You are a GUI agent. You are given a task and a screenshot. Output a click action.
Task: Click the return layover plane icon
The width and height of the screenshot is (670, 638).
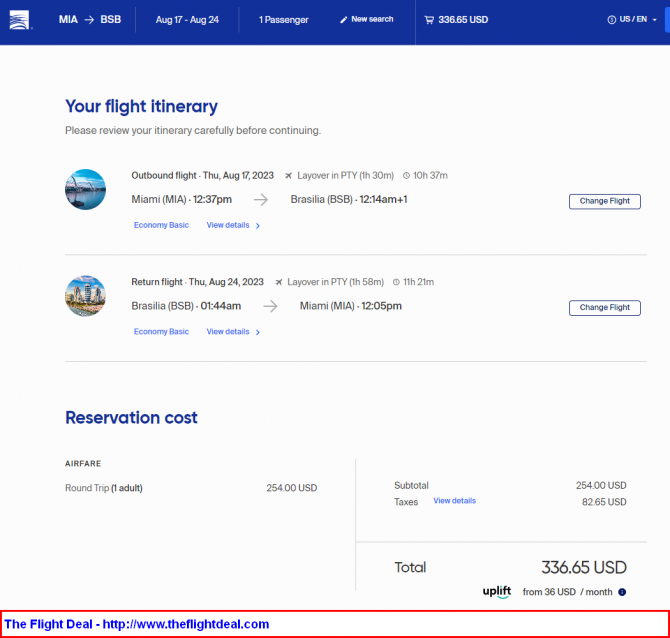(x=279, y=282)
